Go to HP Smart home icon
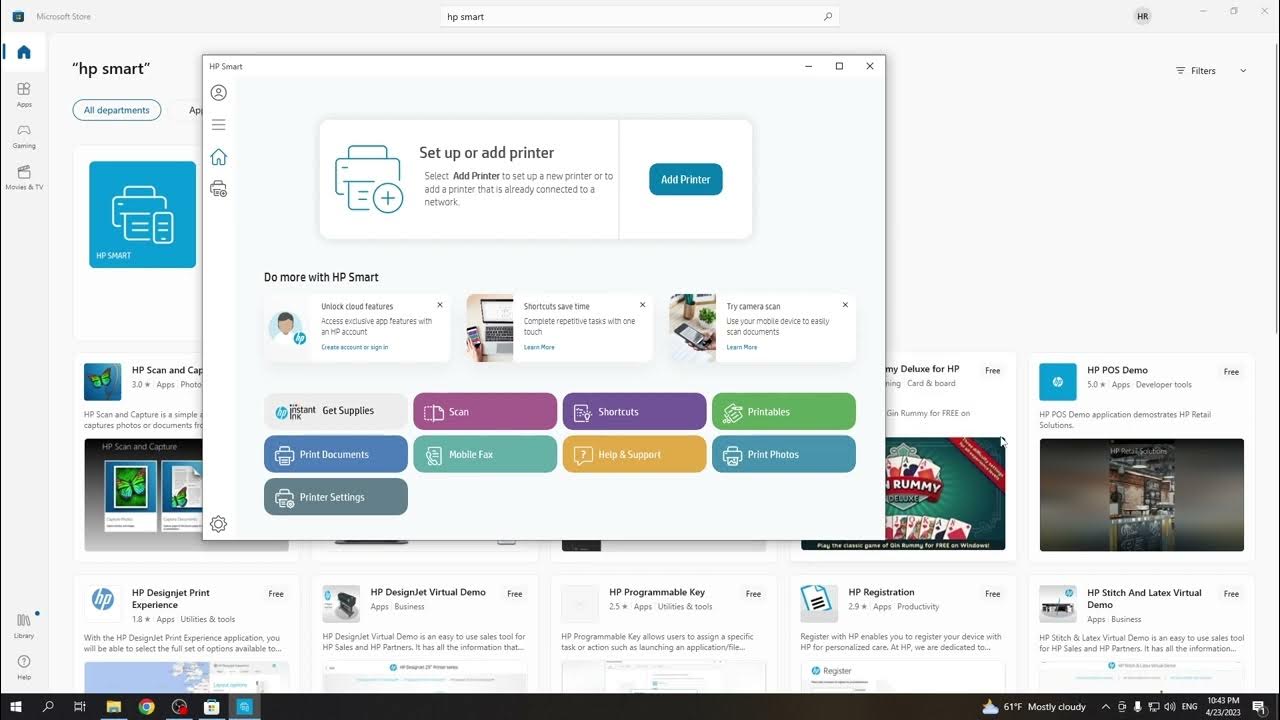 (x=218, y=157)
